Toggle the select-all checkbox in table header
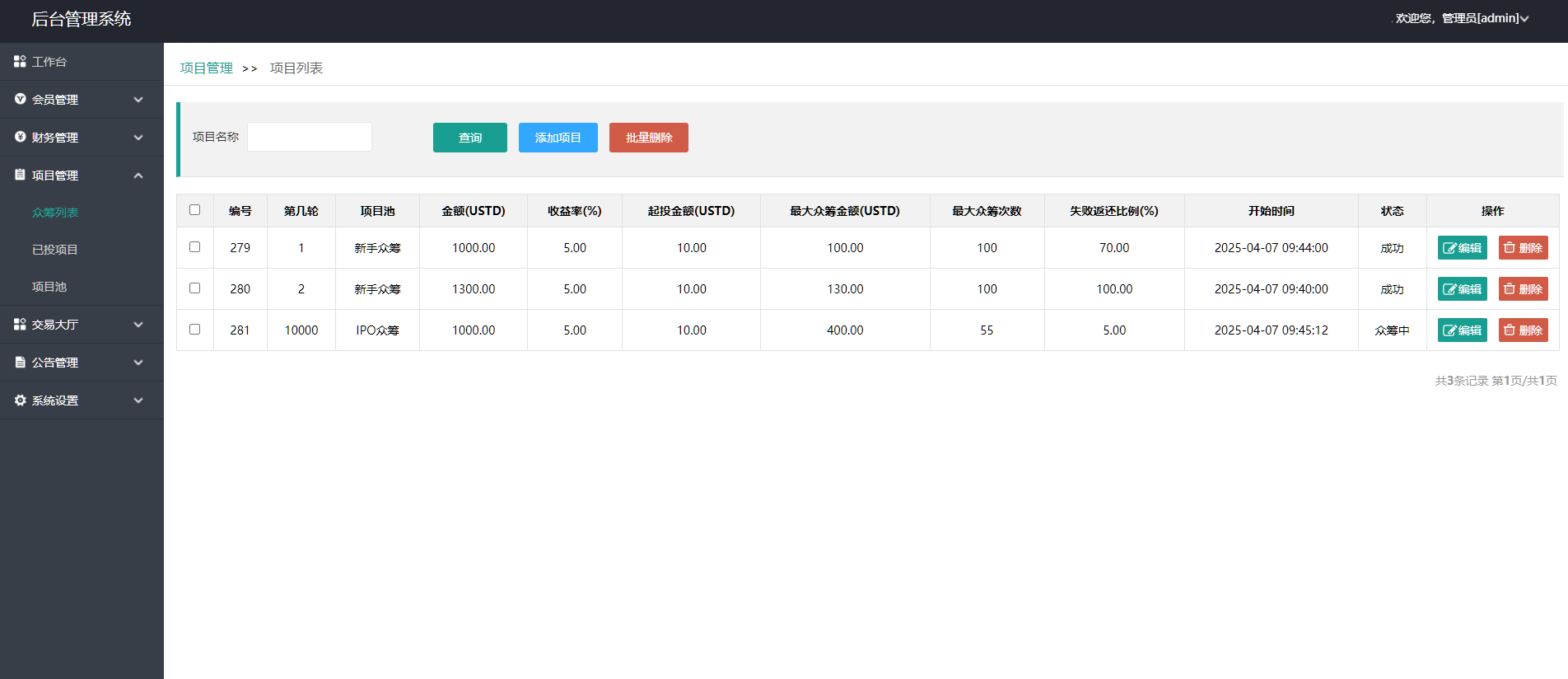 click(x=195, y=210)
